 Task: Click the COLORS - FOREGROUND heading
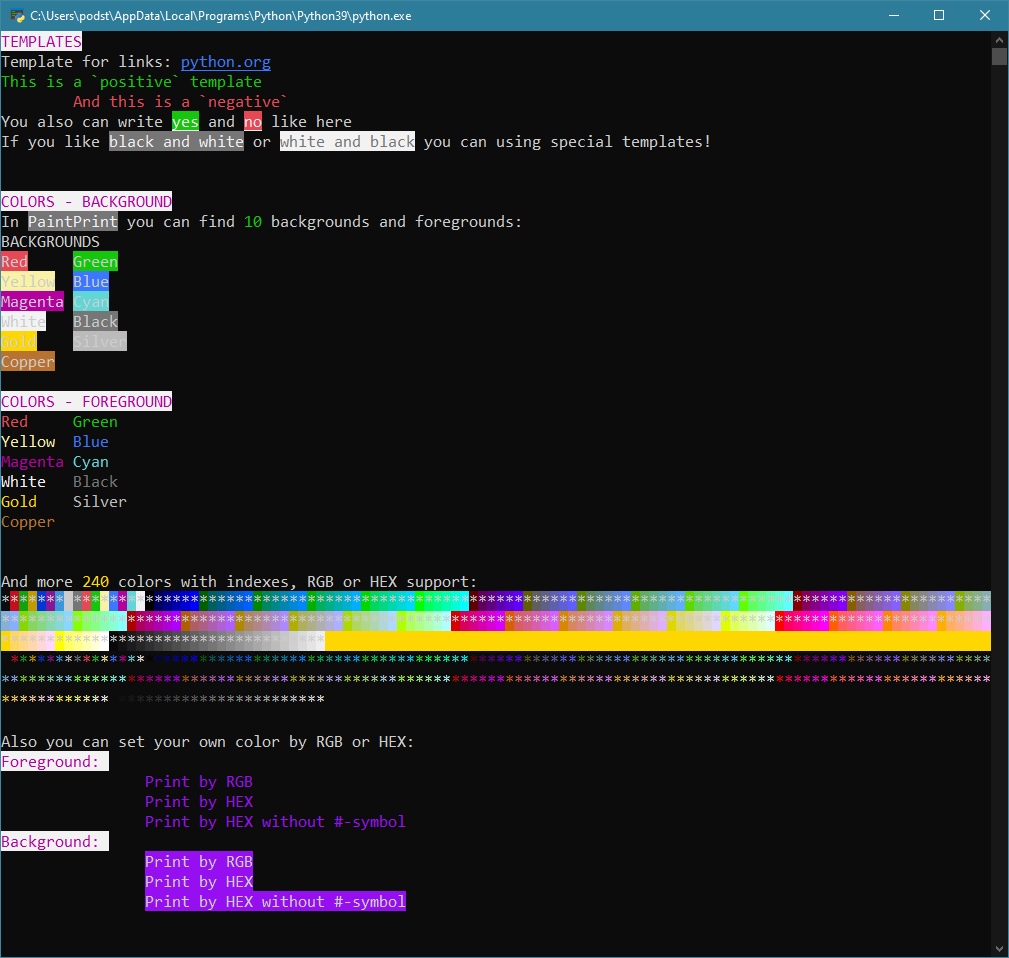86,402
